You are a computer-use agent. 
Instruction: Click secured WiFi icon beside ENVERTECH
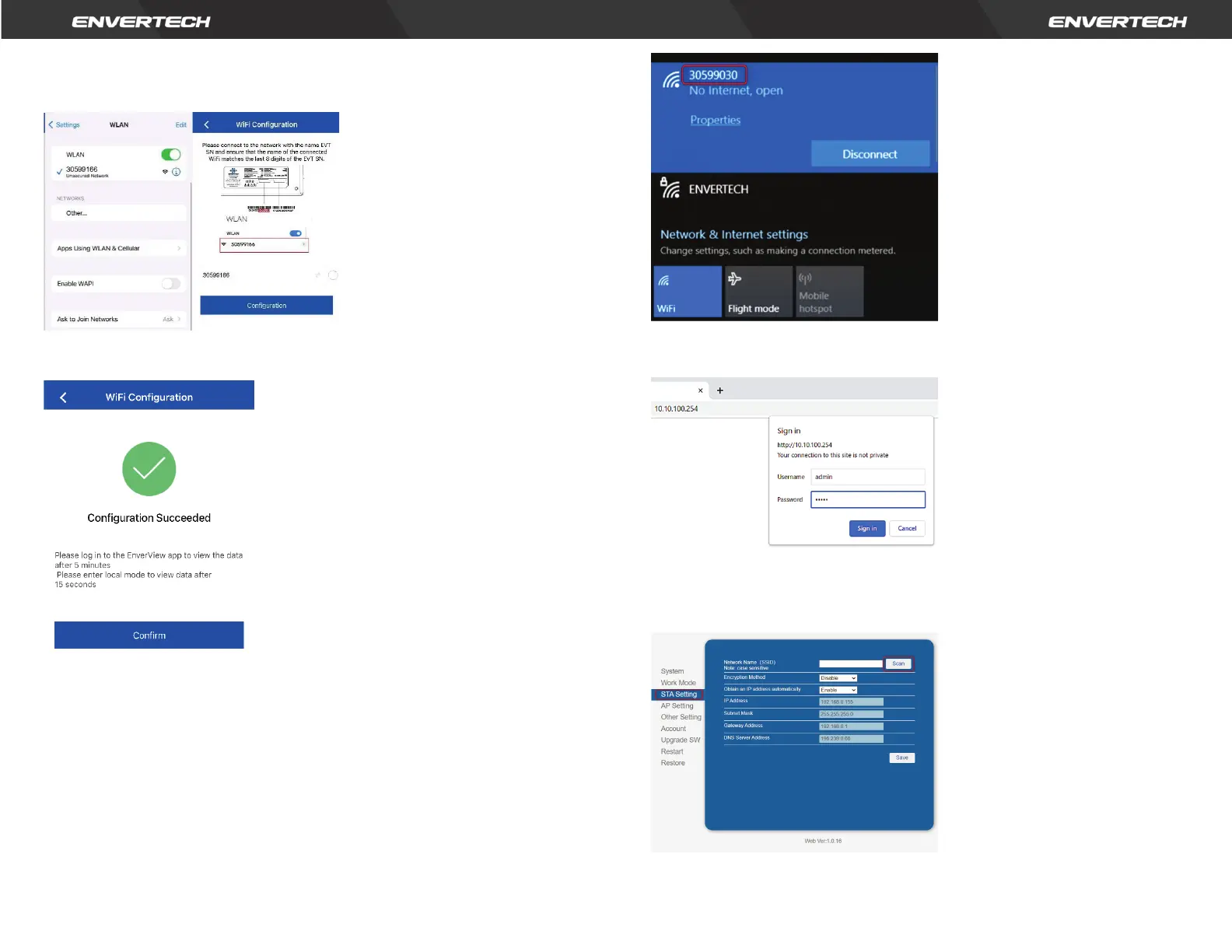point(670,187)
